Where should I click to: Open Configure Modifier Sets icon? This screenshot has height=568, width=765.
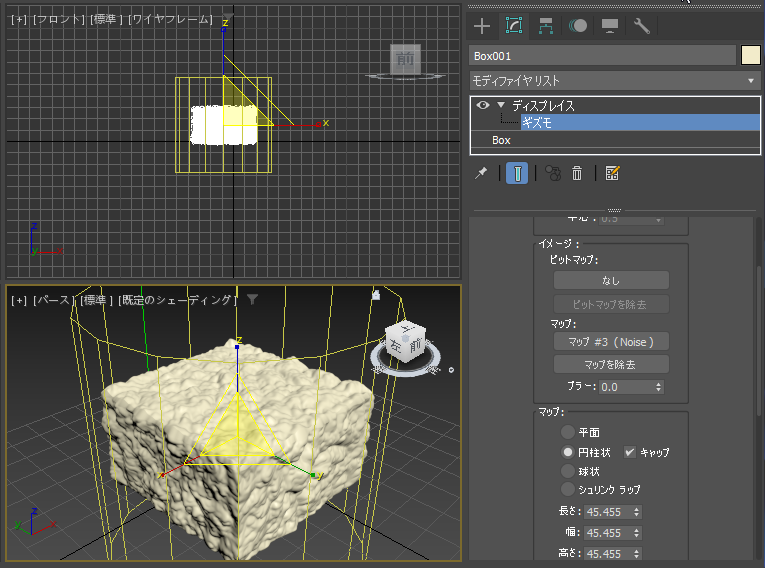click(612, 173)
